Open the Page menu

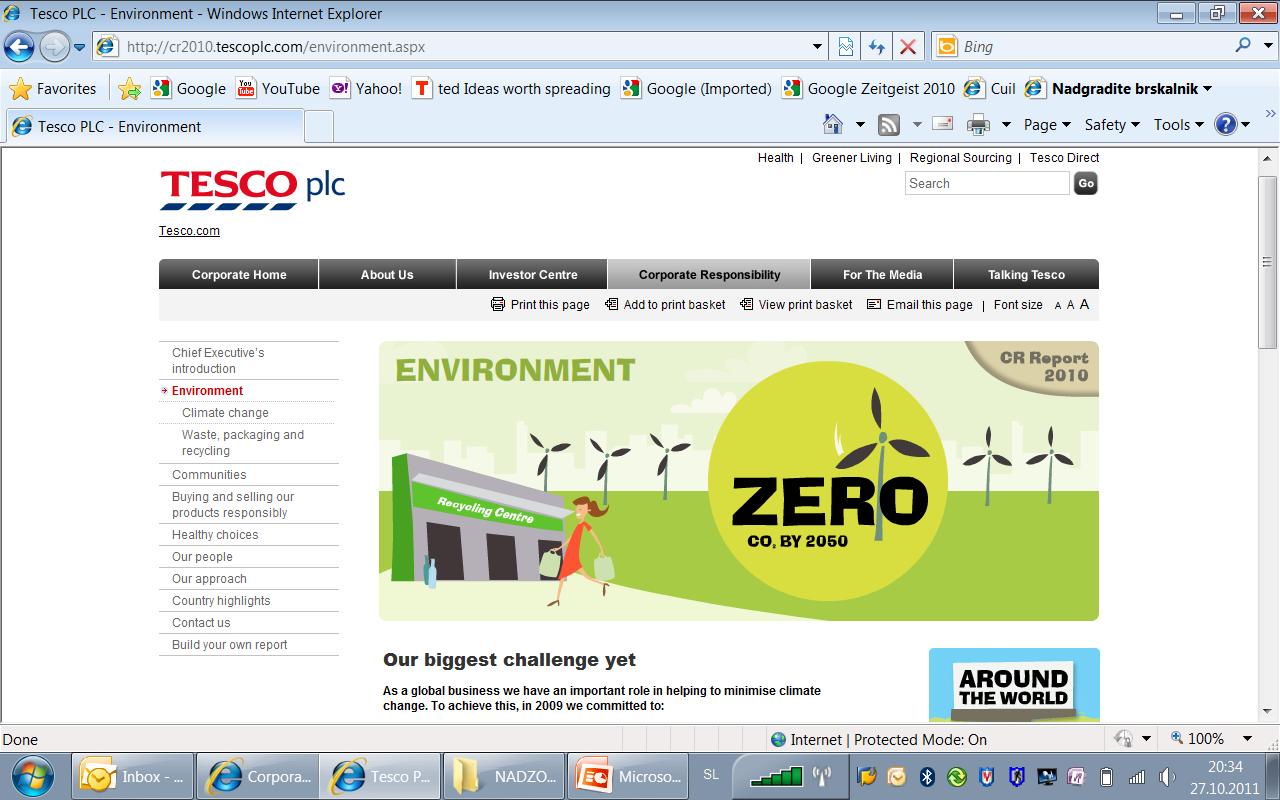click(x=1047, y=125)
